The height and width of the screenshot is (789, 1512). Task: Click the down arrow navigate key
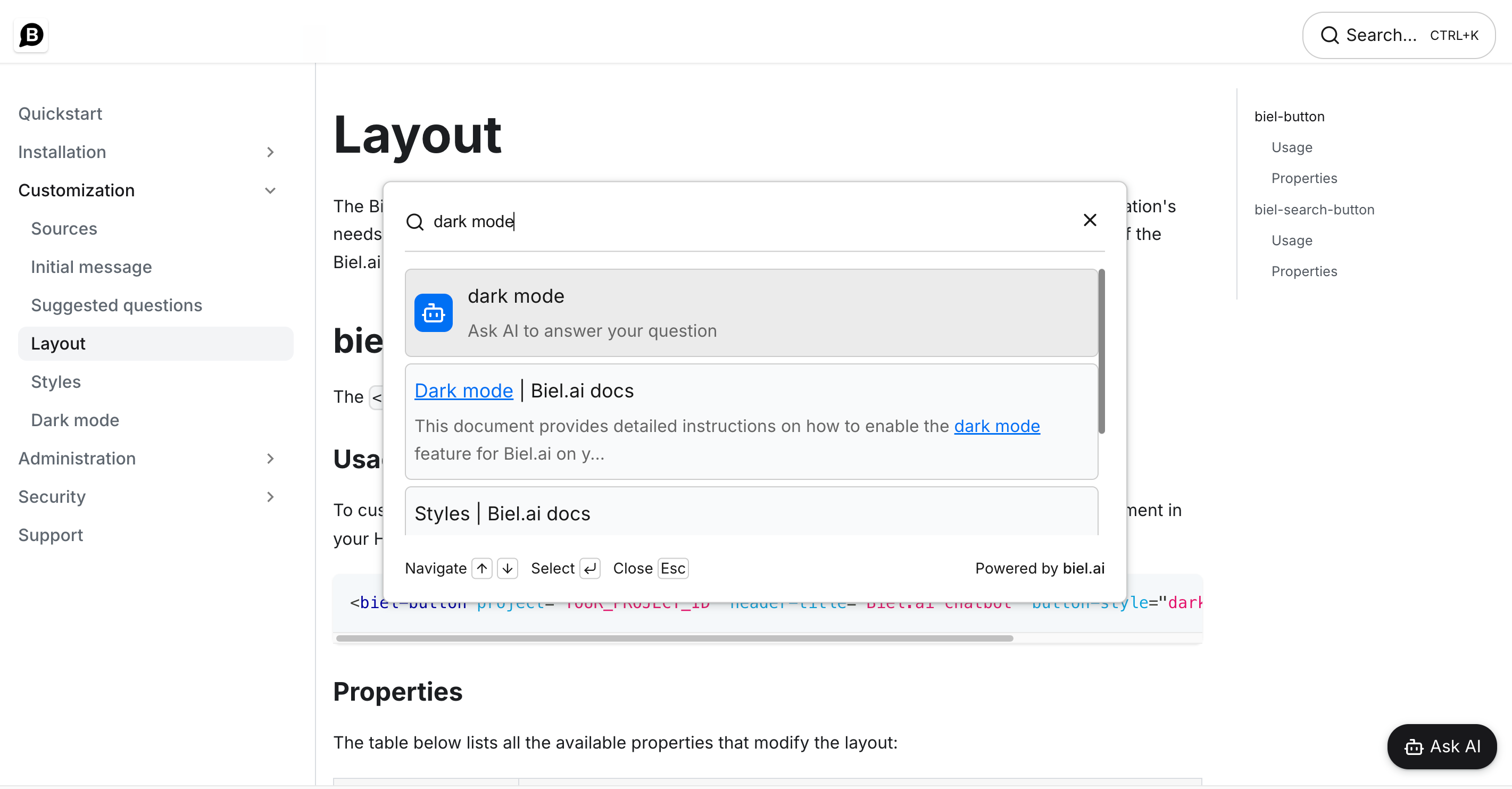[507, 568]
